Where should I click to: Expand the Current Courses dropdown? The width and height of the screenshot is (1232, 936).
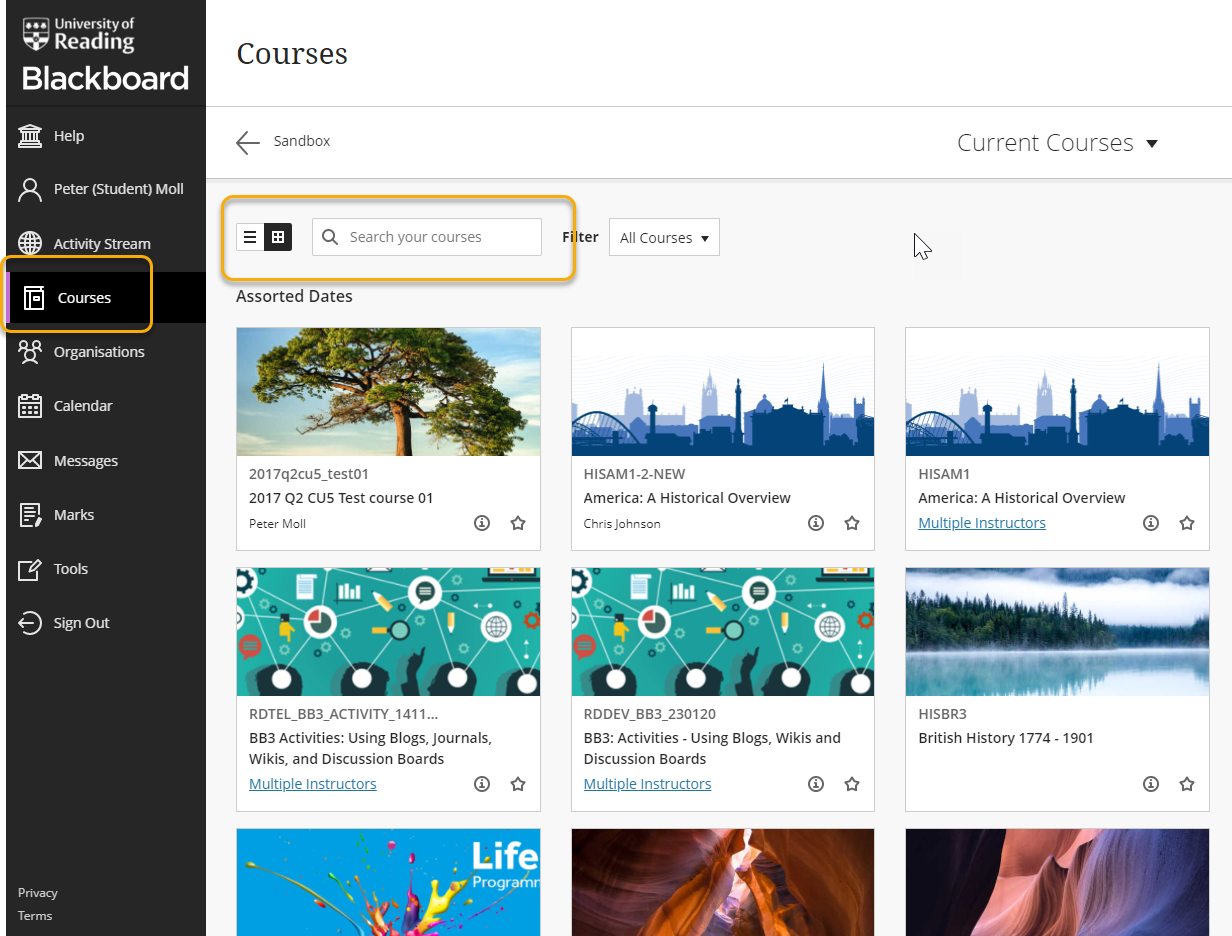click(1058, 143)
